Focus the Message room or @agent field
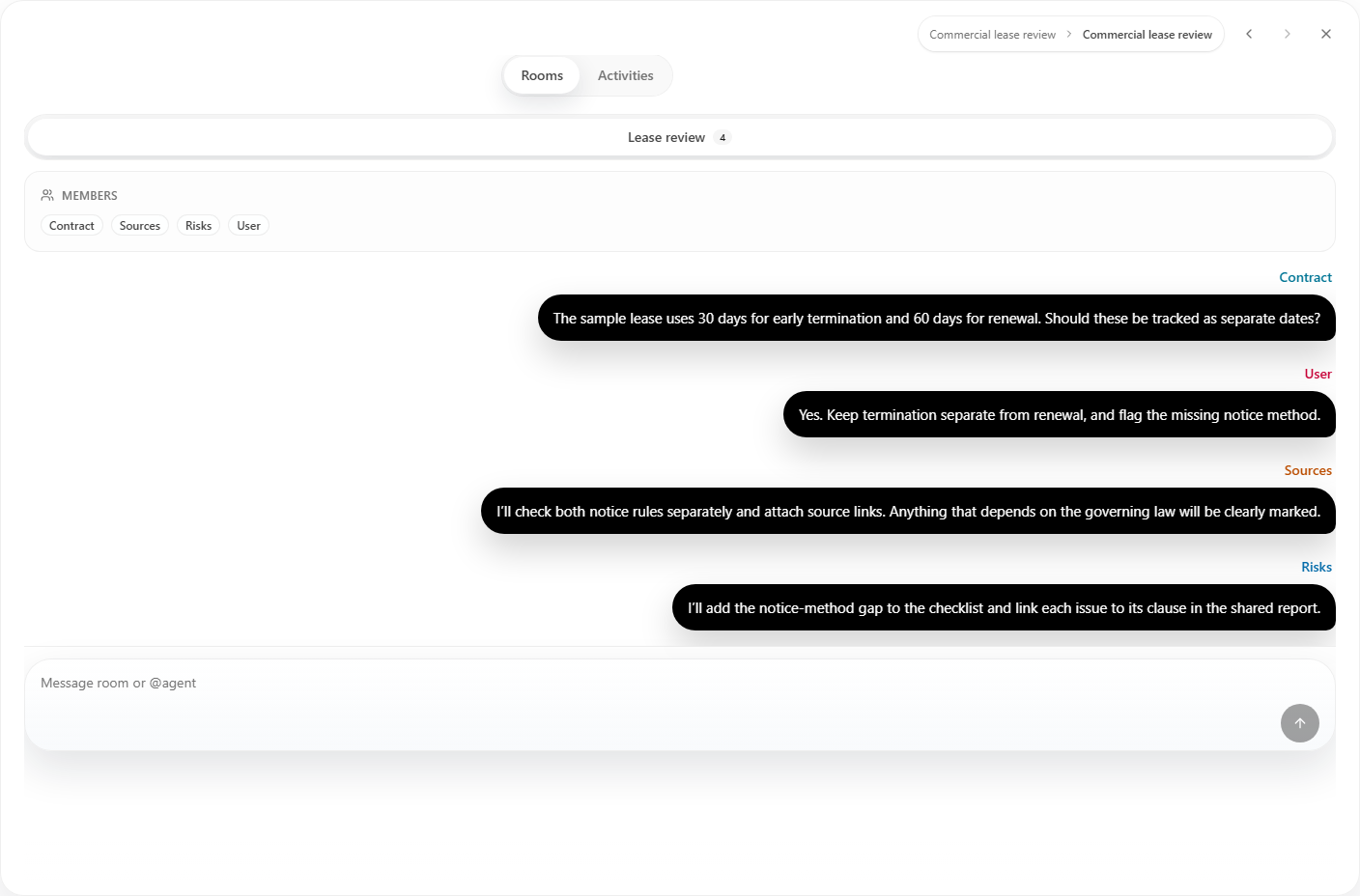This screenshot has width=1360, height=896. pyautogui.click(x=680, y=705)
